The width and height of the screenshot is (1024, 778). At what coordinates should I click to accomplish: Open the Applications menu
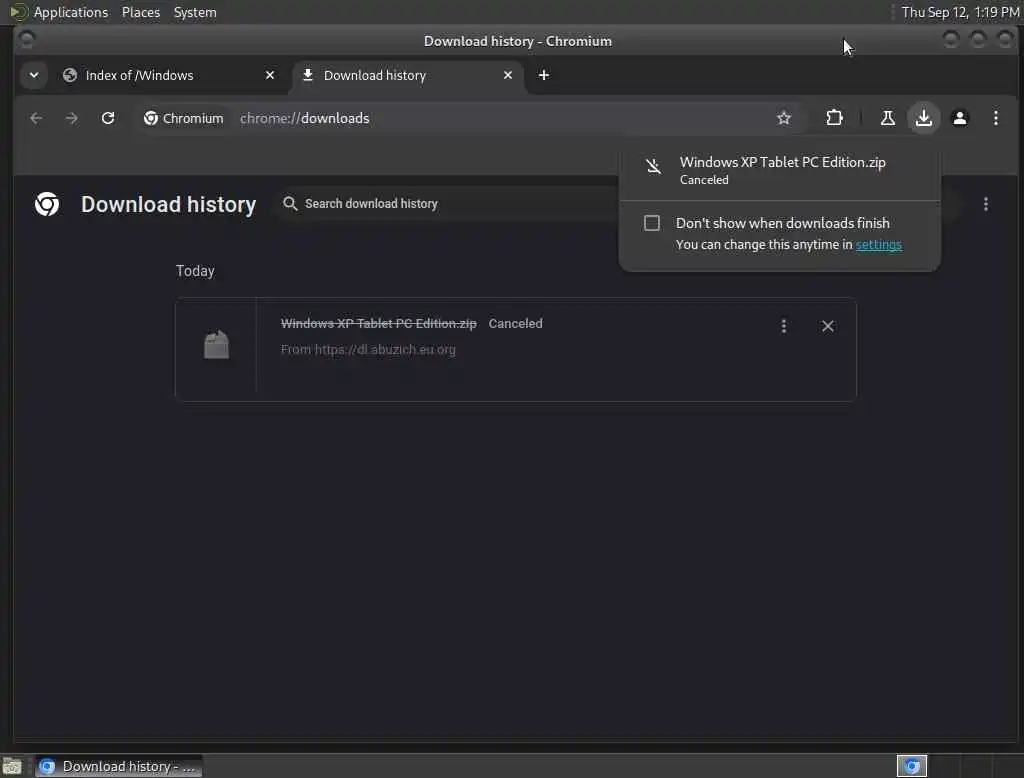[71, 12]
